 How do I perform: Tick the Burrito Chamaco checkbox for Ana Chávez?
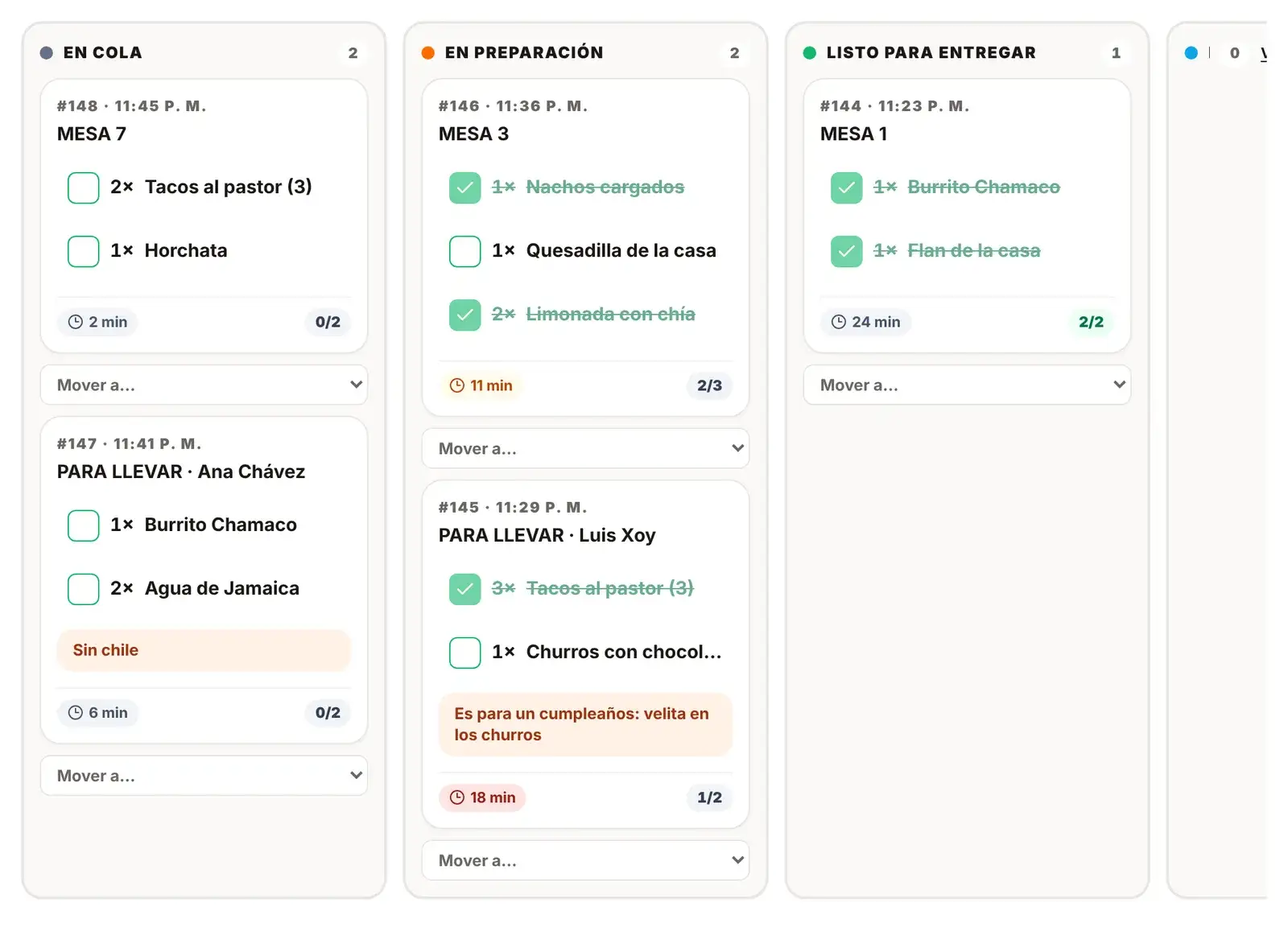tap(83, 525)
